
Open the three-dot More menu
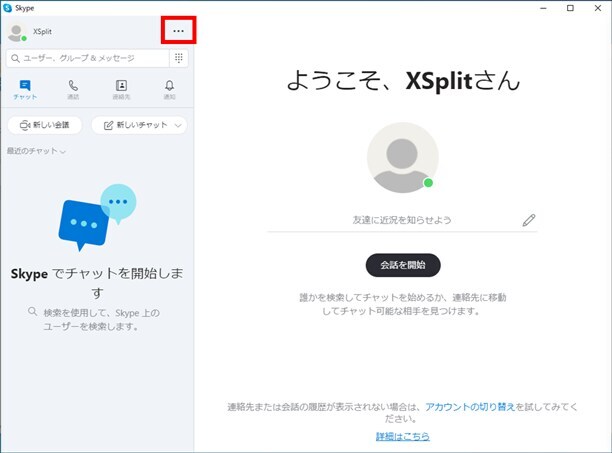(178, 31)
